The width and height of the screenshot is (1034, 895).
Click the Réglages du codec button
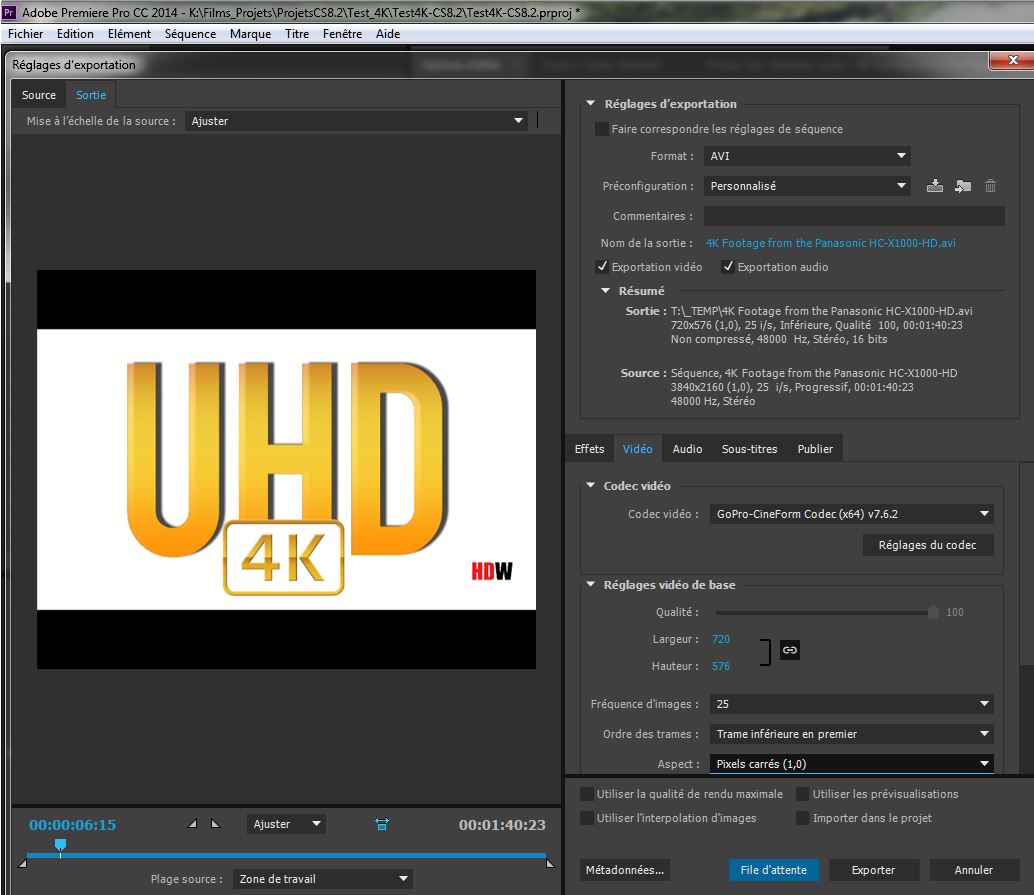tap(927, 545)
